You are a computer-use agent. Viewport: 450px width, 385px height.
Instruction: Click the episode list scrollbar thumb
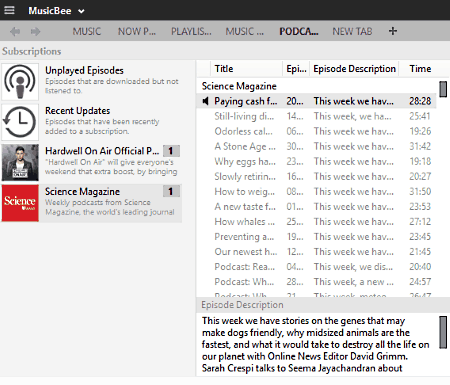[x=443, y=89]
